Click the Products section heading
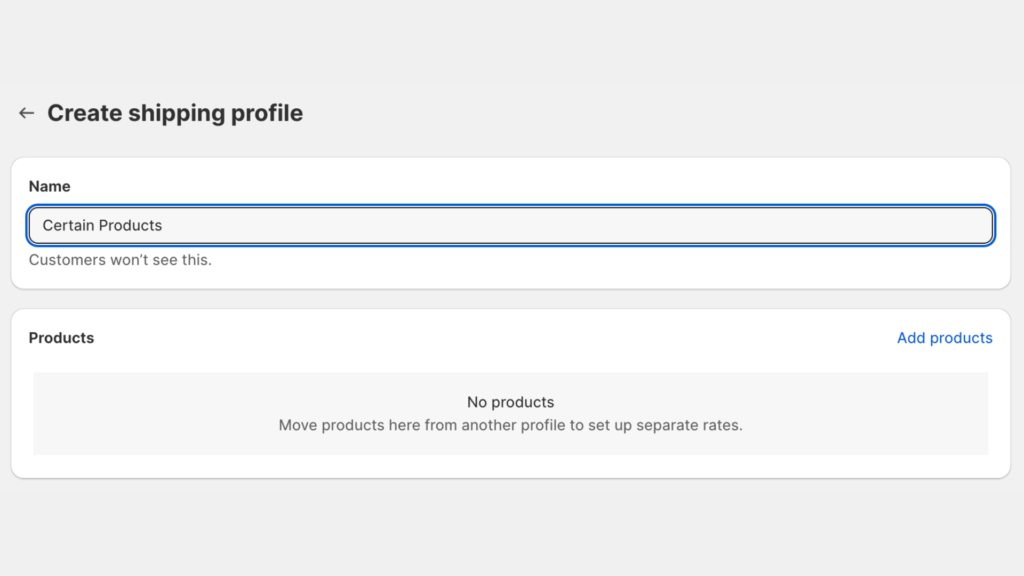This screenshot has width=1024, height=576. [x=61, y=338]
